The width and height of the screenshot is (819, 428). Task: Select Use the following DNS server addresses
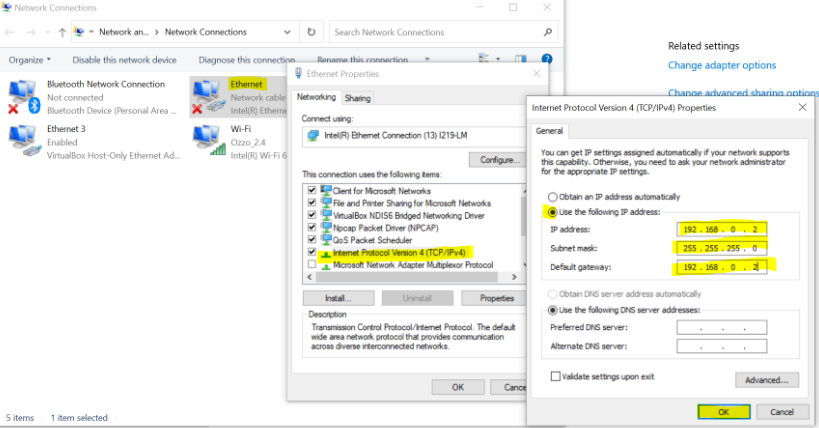click(x=553, y=310)
